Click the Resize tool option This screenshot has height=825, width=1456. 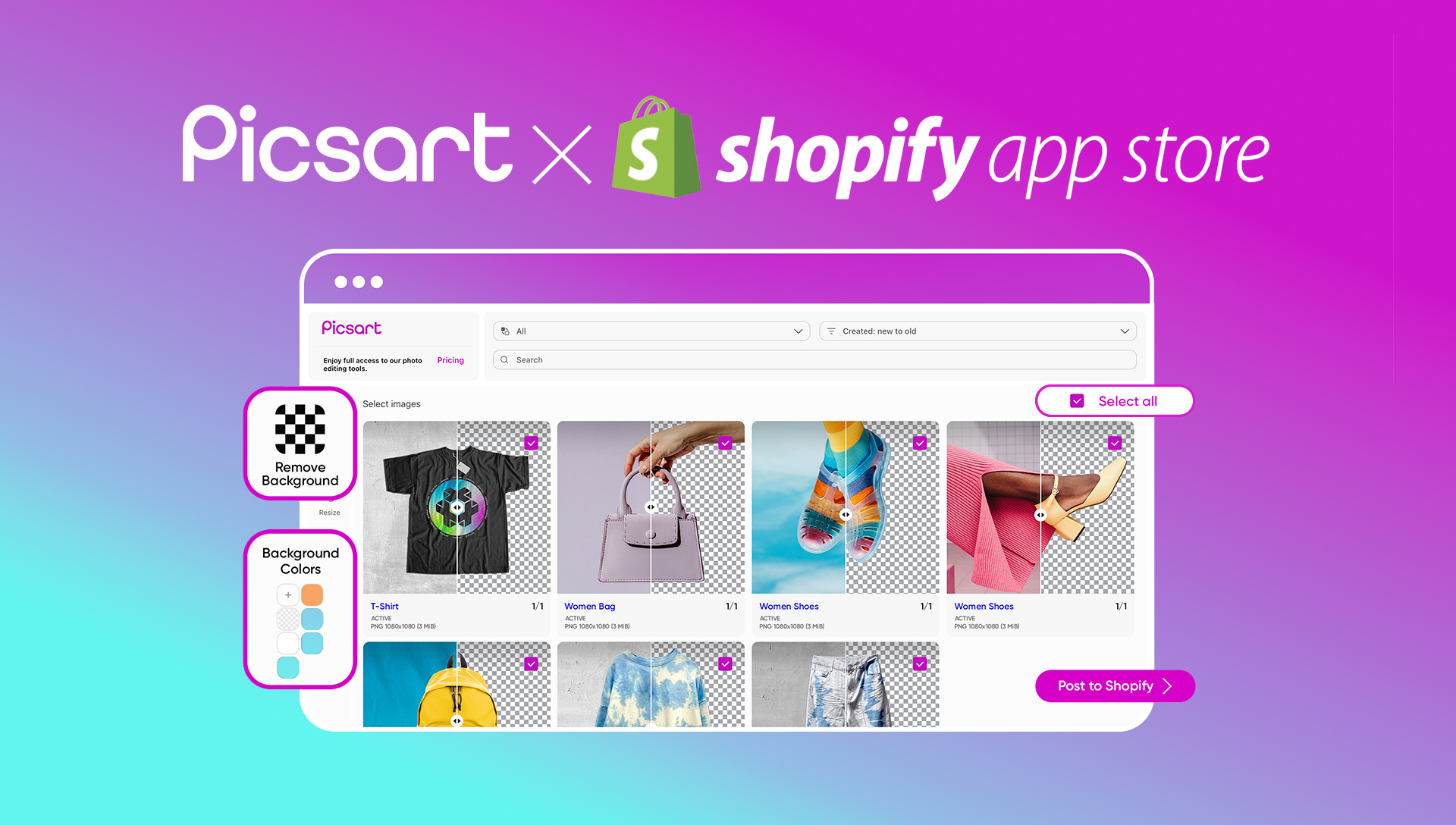point(328,511)
